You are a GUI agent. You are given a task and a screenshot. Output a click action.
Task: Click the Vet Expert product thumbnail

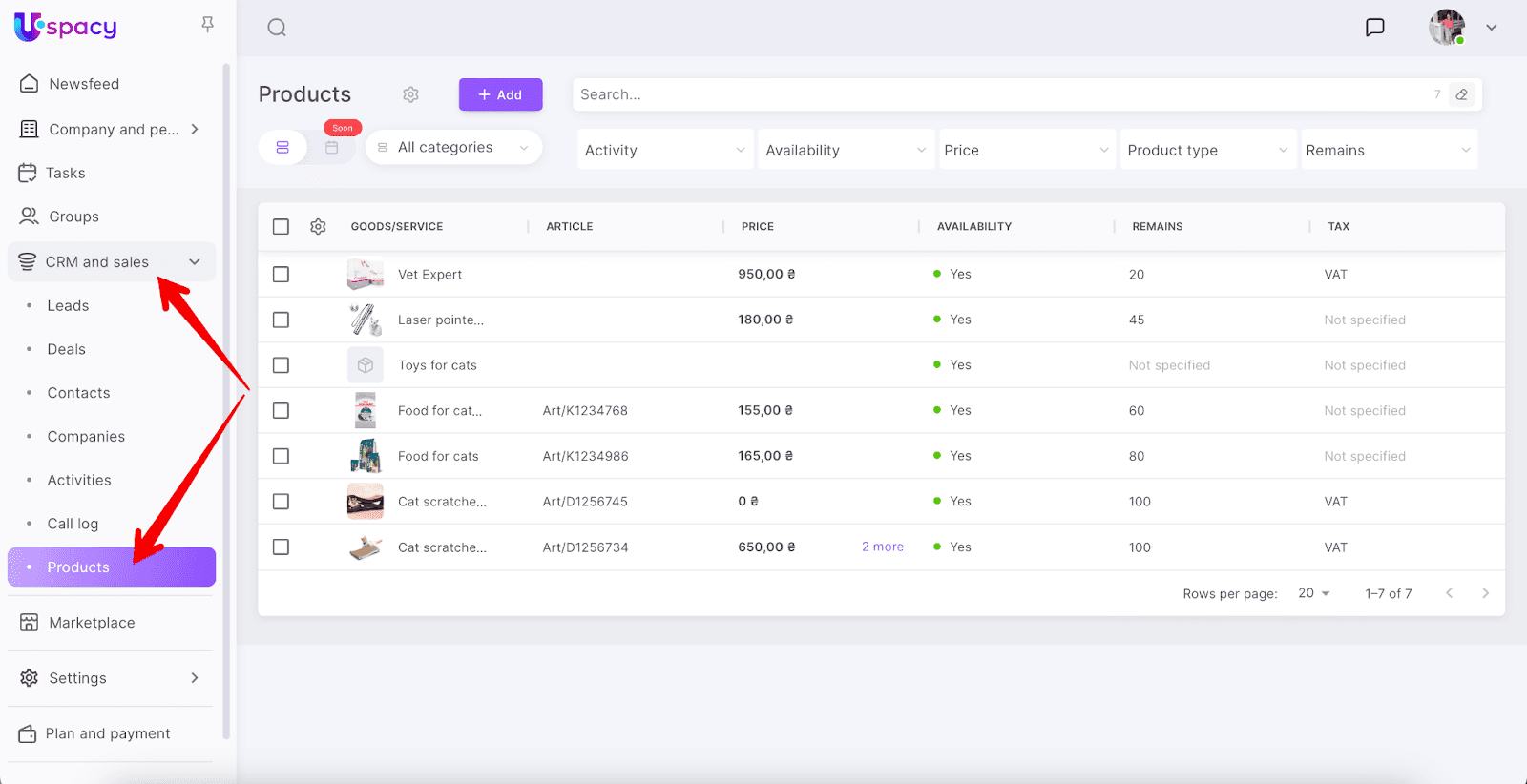pos(366,274)
